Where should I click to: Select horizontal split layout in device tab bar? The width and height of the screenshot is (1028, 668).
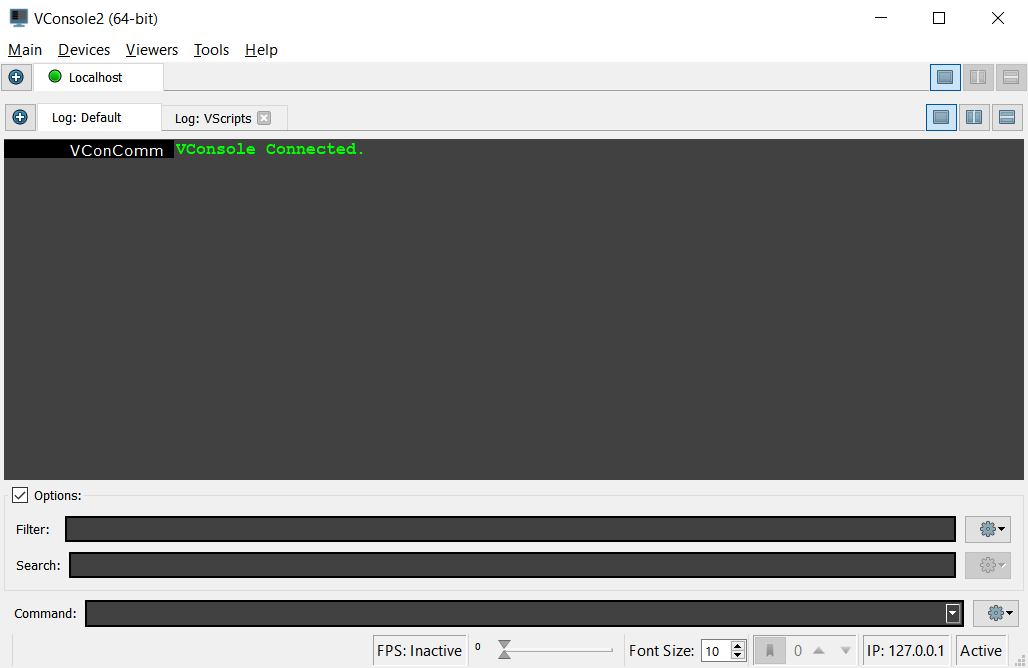[1010, 77]
